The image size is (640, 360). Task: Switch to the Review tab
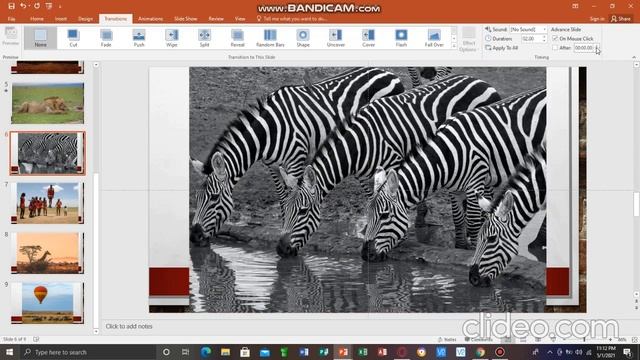point(216,19)
